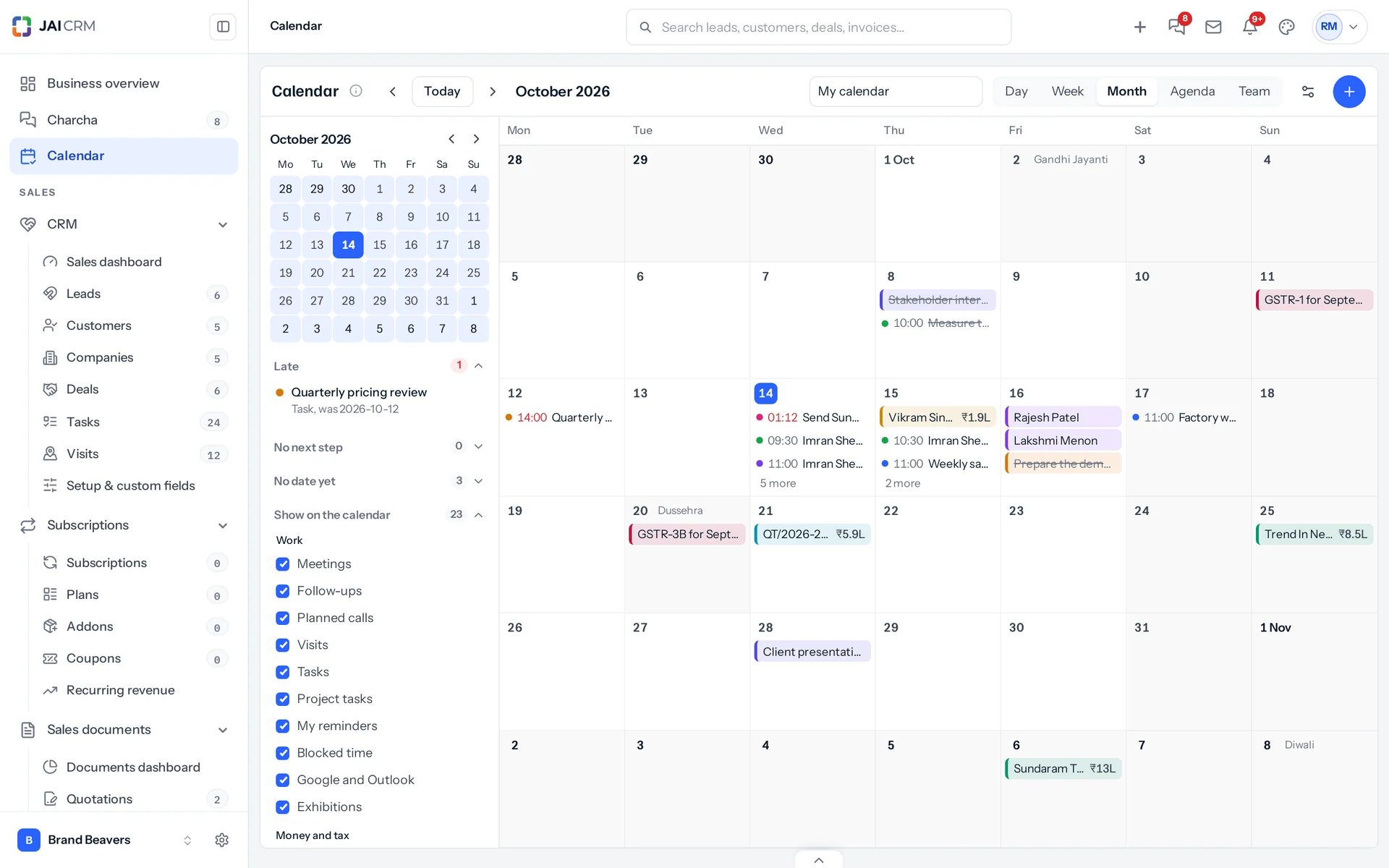Uncheck the Blocked time checkbox
The width and height of the screenshot is (1389, 868).
[283, 753]
